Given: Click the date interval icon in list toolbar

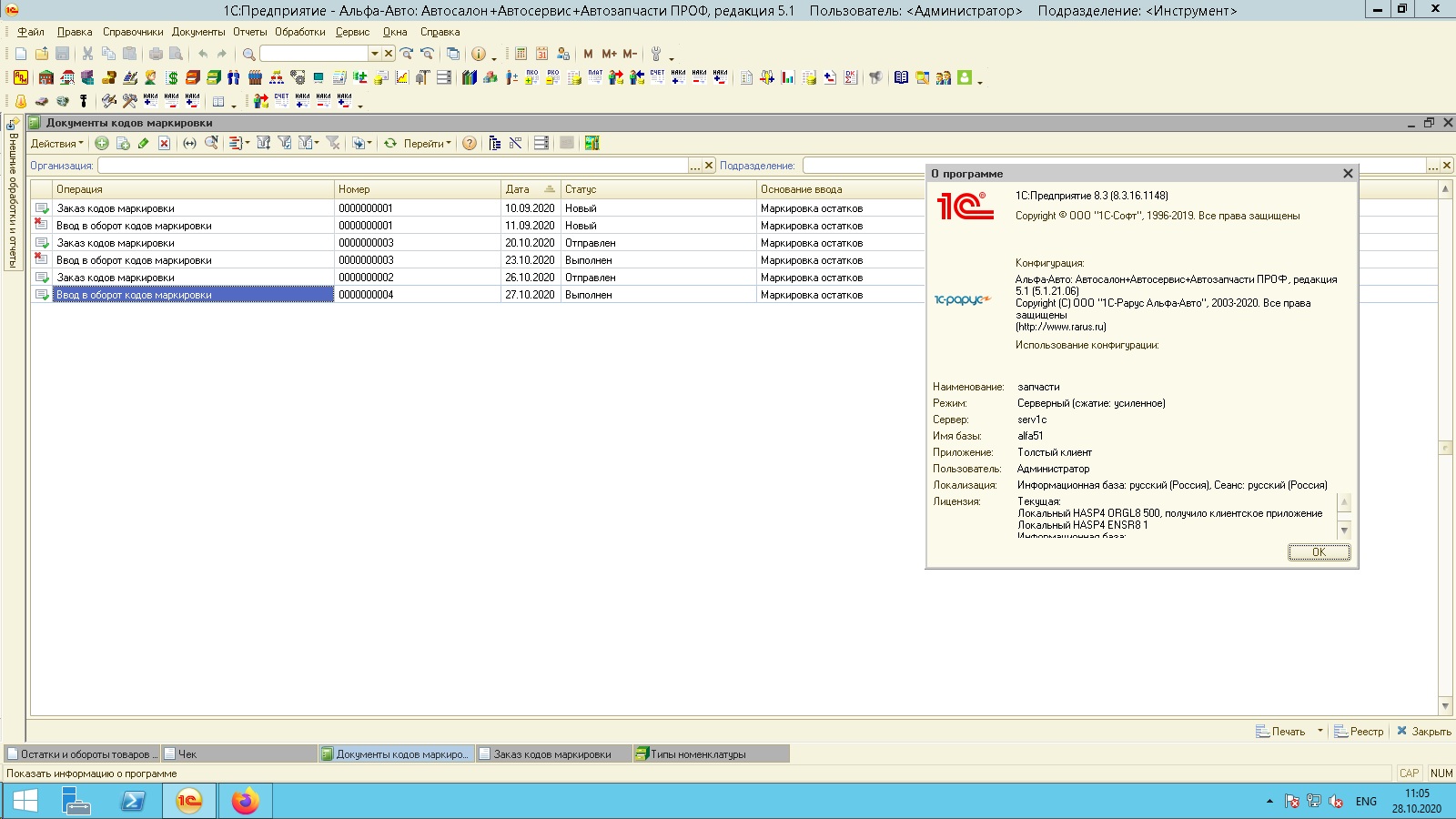Looking at the screenshot, I should (189, 143).
